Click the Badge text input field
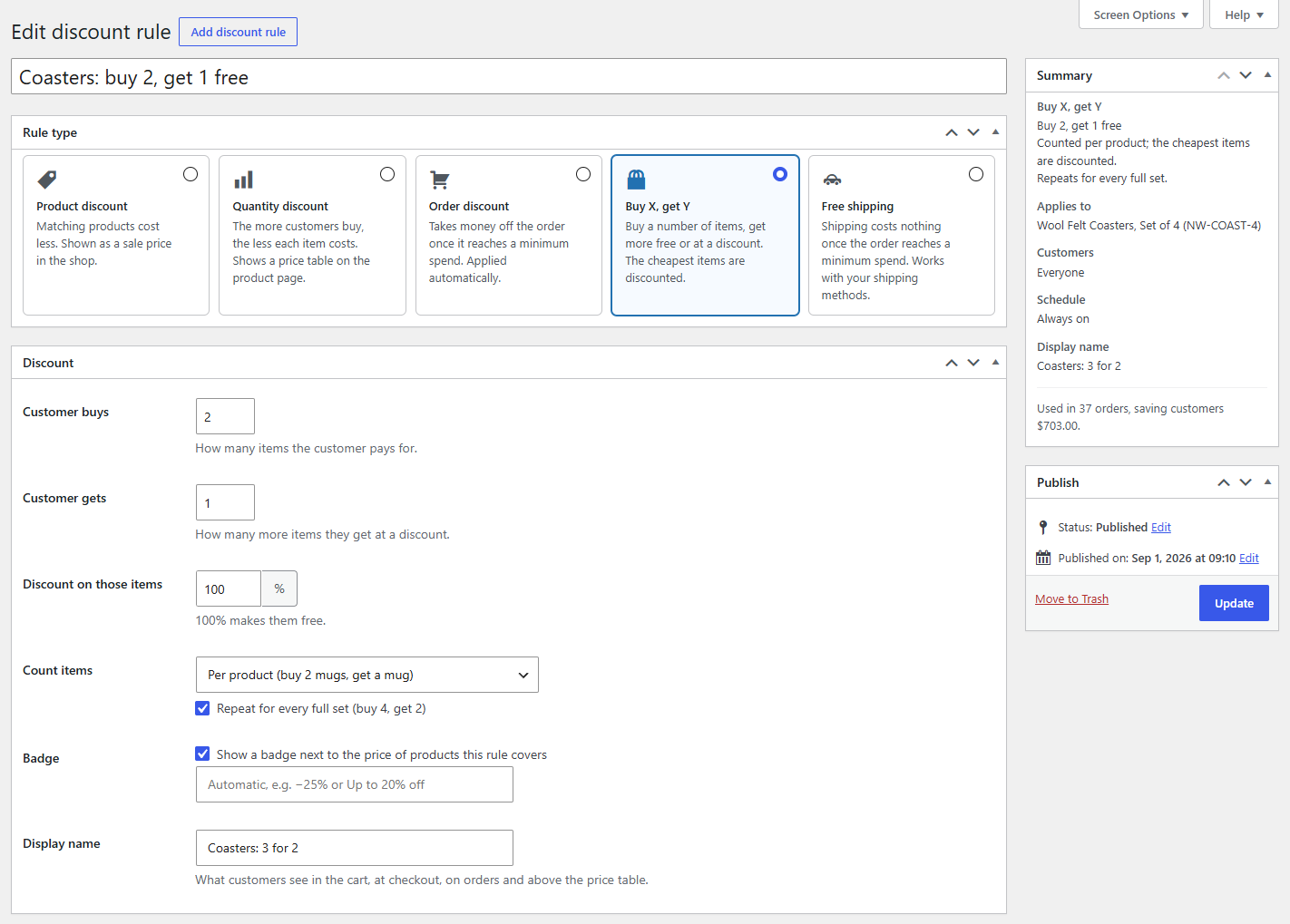Image resolution: width=1290 pixels, height=924 pixels. [x=355, y=784]
